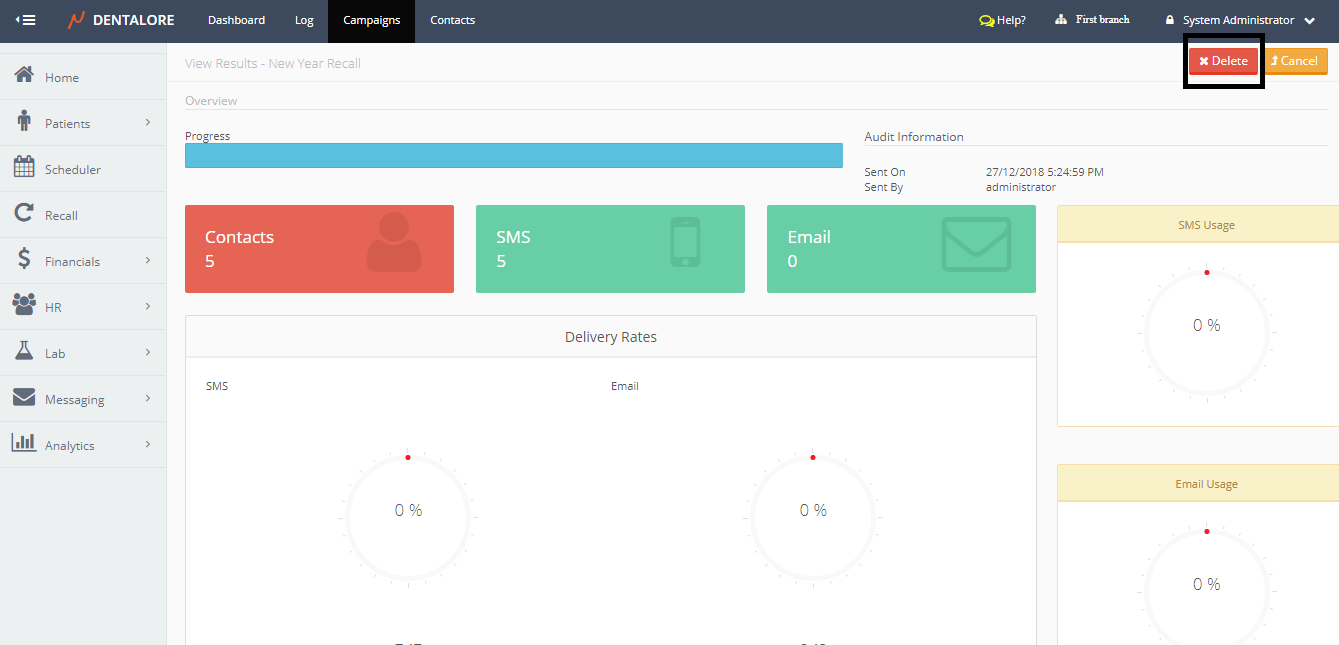Click the Analytics bar chart icon
Viewport: 1339px width, 645px height.
pyautogui.click(x=24, y=444)
